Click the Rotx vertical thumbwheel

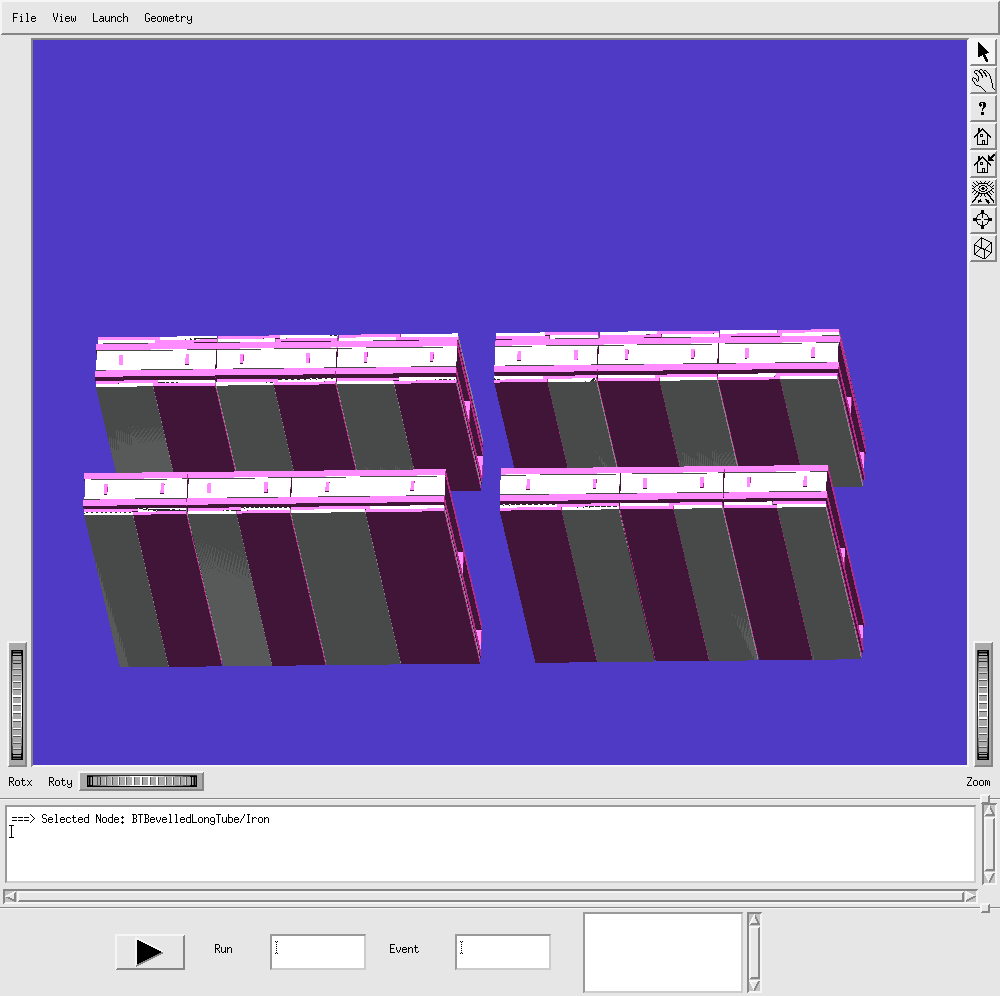click(x=17, y=705)
